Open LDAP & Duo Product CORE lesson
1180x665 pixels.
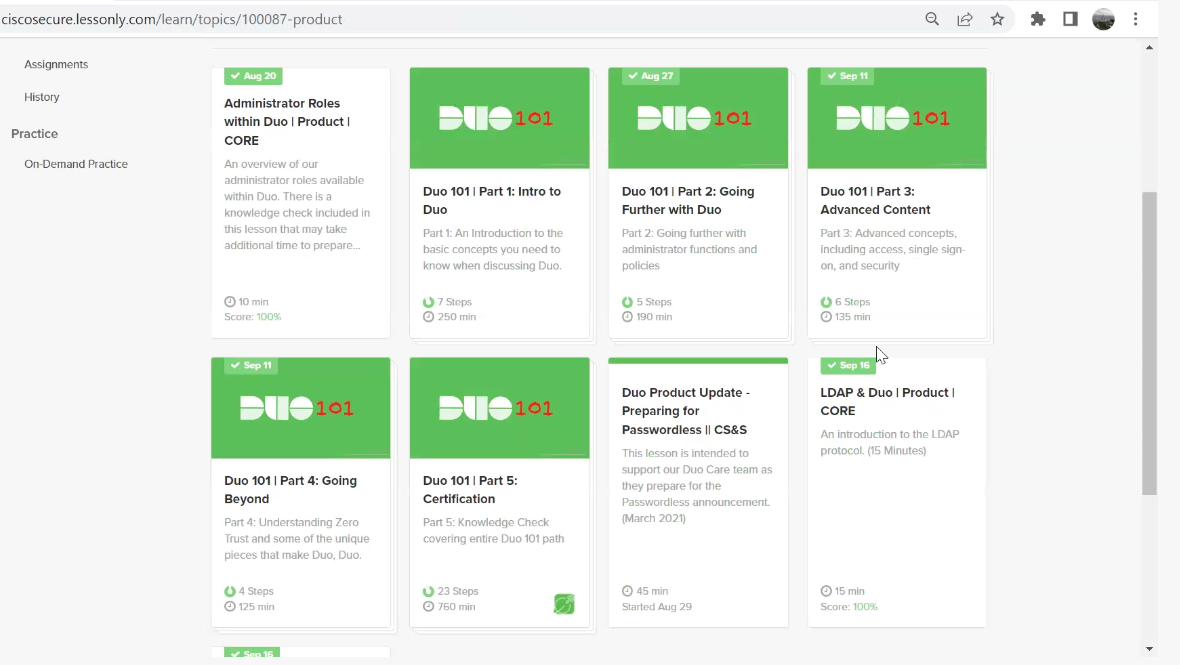click(887, 401)
